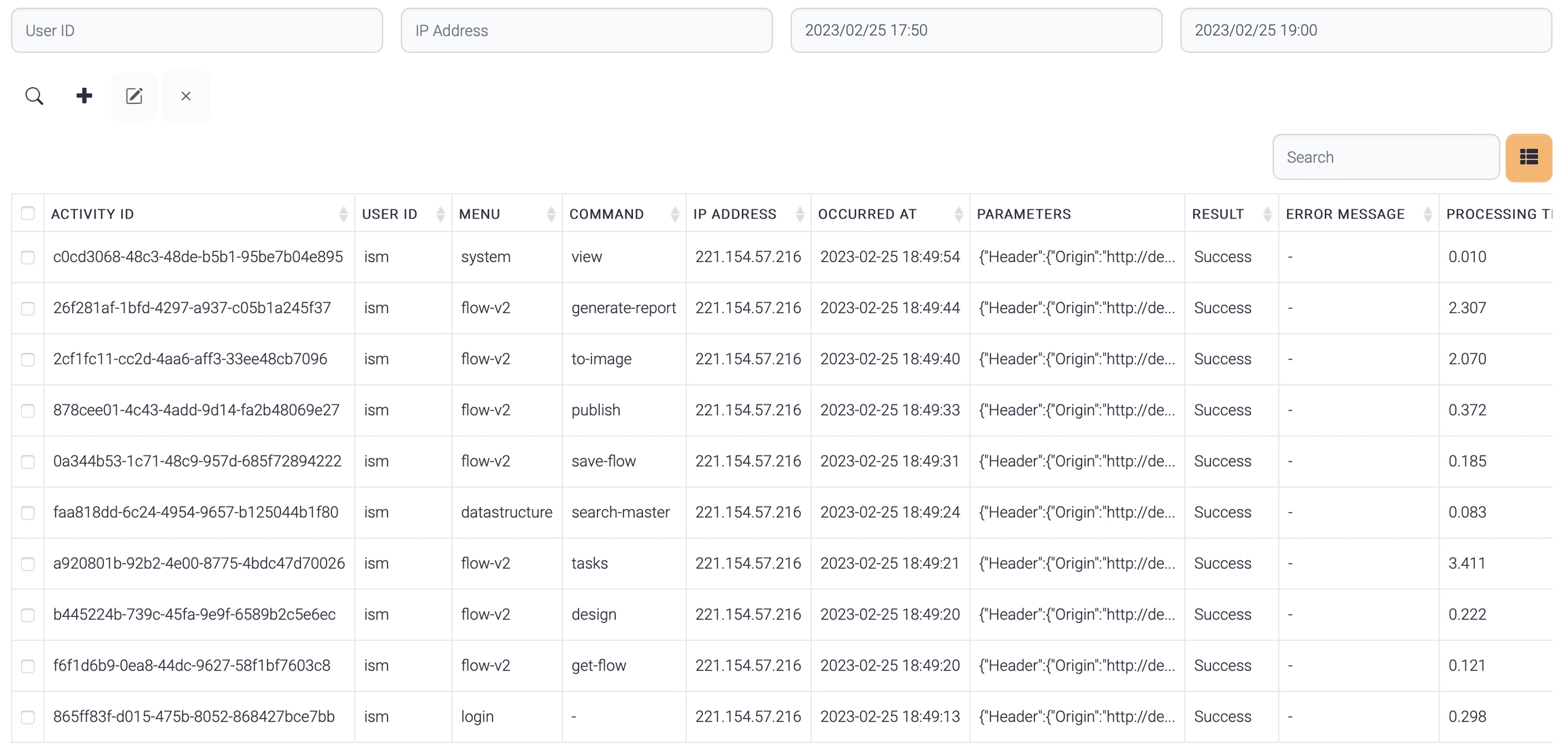
Task: Tick checkbox for the login row
Action: click(28, 717)
